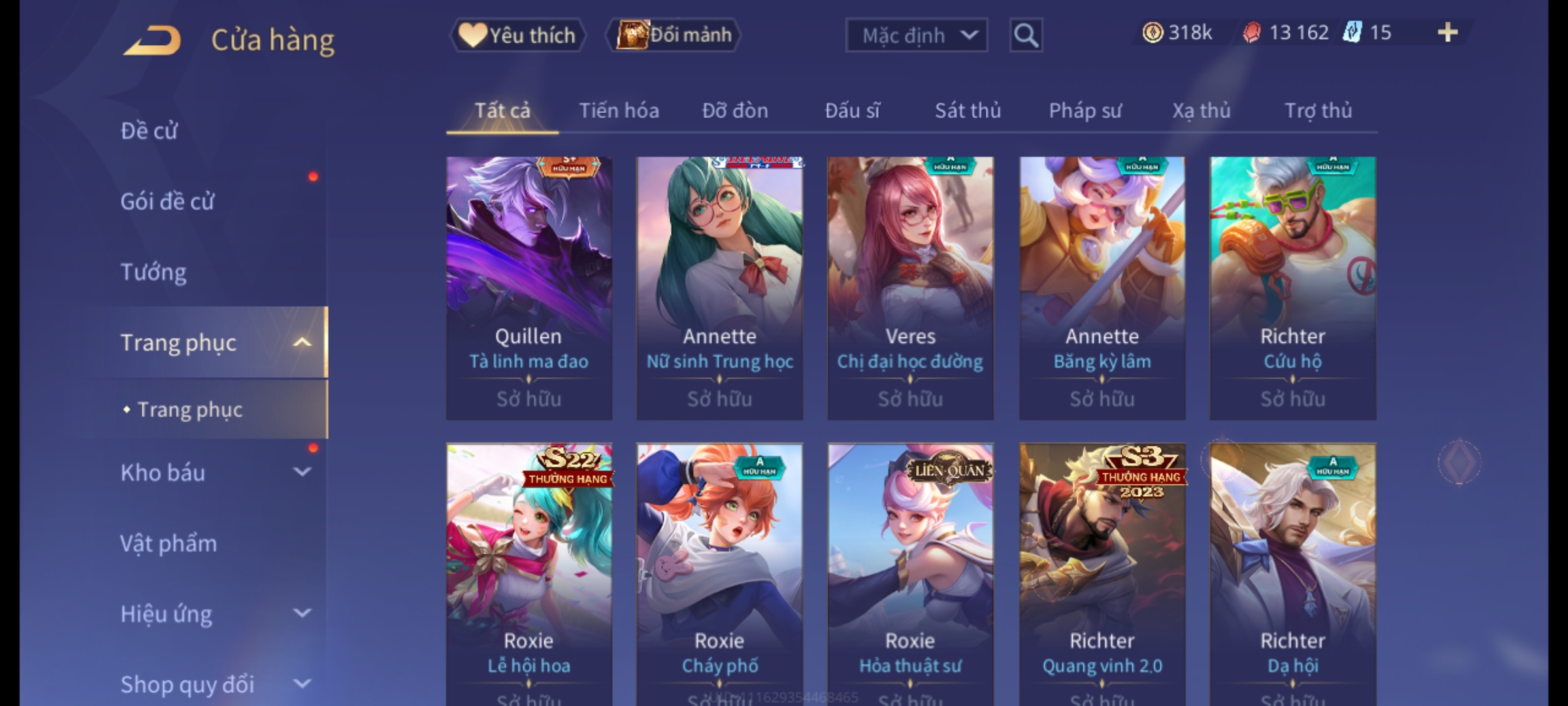Viewport: 1568px width, 706px height.
Task: Open Đổi mảnh exchange chest button
Action: click(x=674, y=35)
